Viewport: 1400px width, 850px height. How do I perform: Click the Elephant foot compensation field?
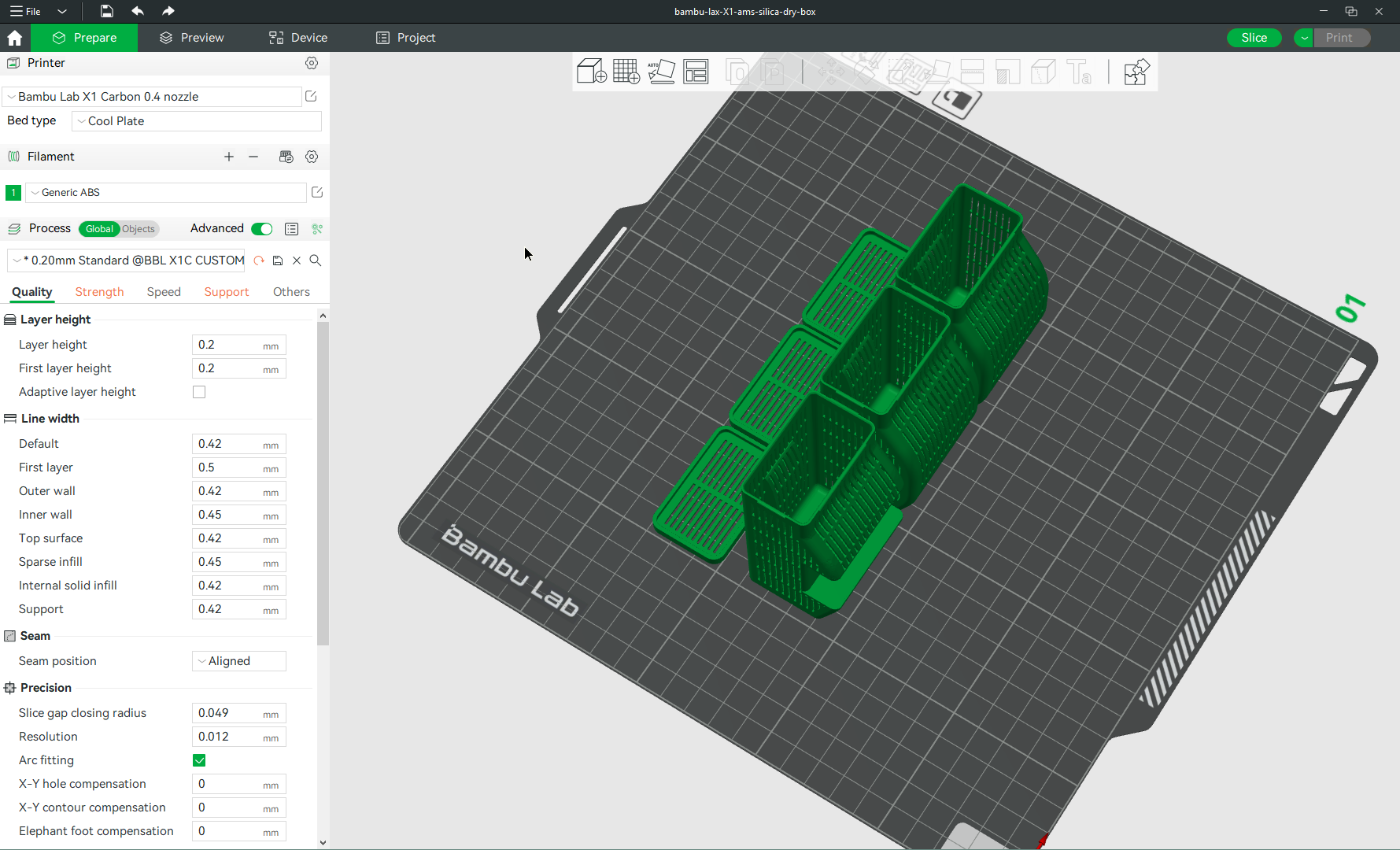pos(239,831)
